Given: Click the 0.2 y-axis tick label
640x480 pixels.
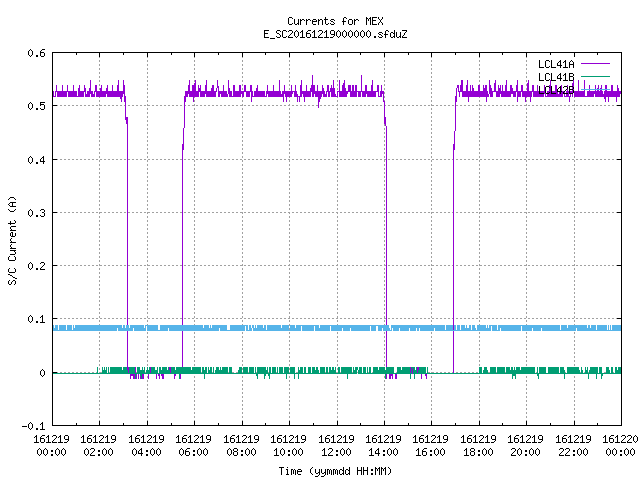Looking at the screenshot, I should click(x=36, y=266).
